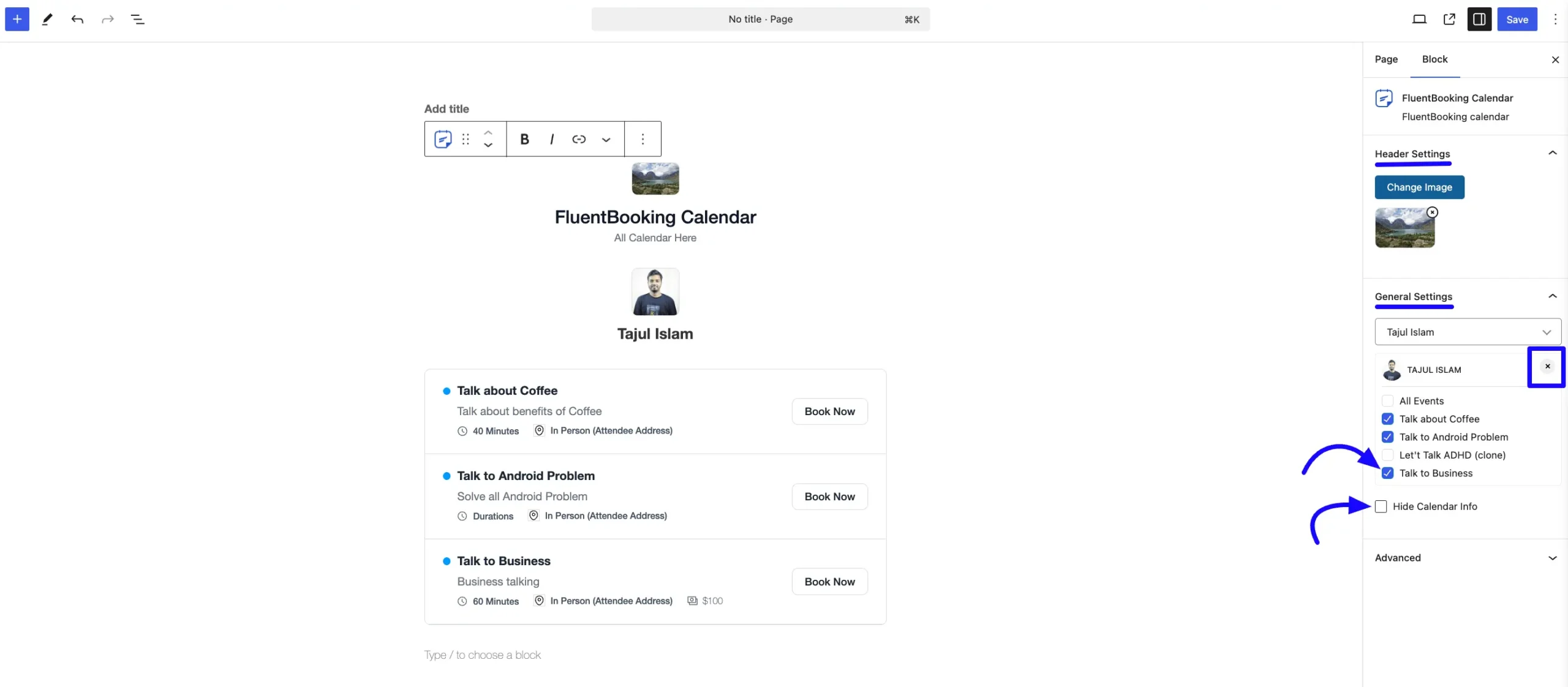The width and height of the screenshot is (1568, 687).
Task: Switch to the Page tab
Action: tap(1386, 59)
